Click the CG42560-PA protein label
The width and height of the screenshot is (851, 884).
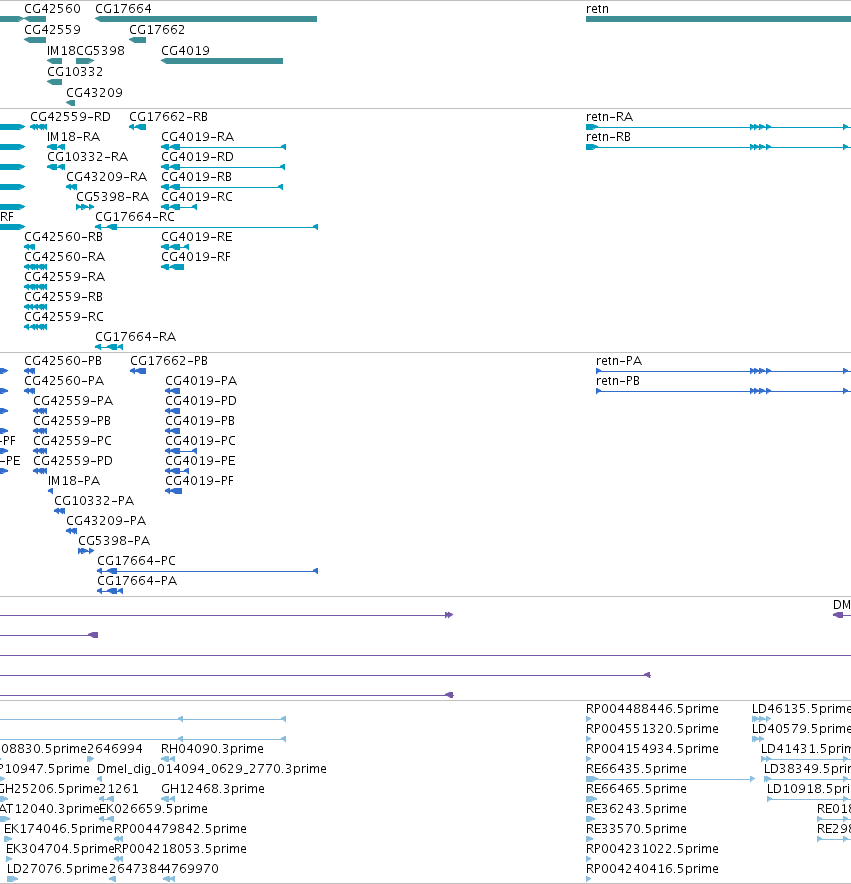pos(64,381)
